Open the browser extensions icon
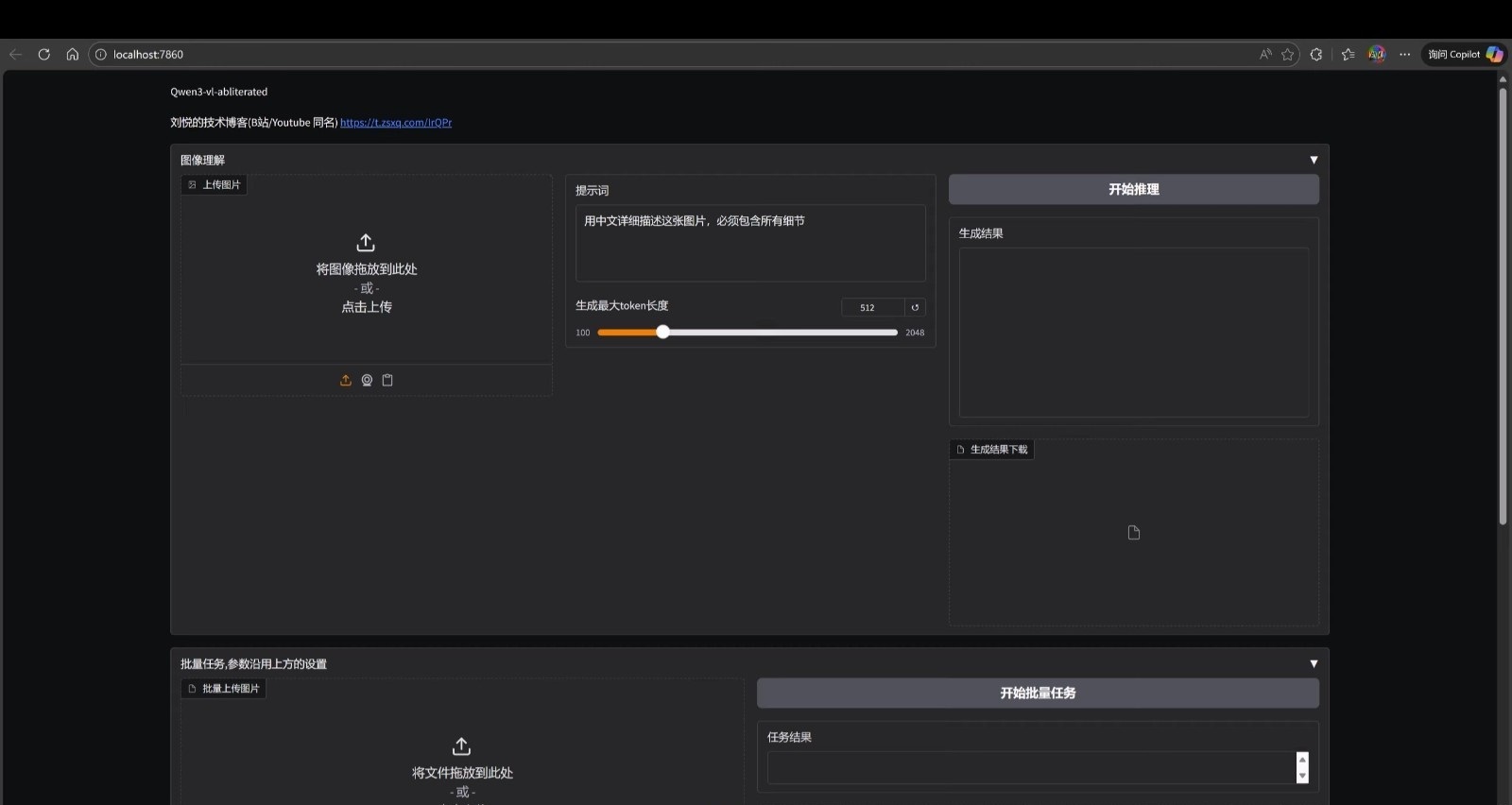The image size is (1512, 805). 1316,54
